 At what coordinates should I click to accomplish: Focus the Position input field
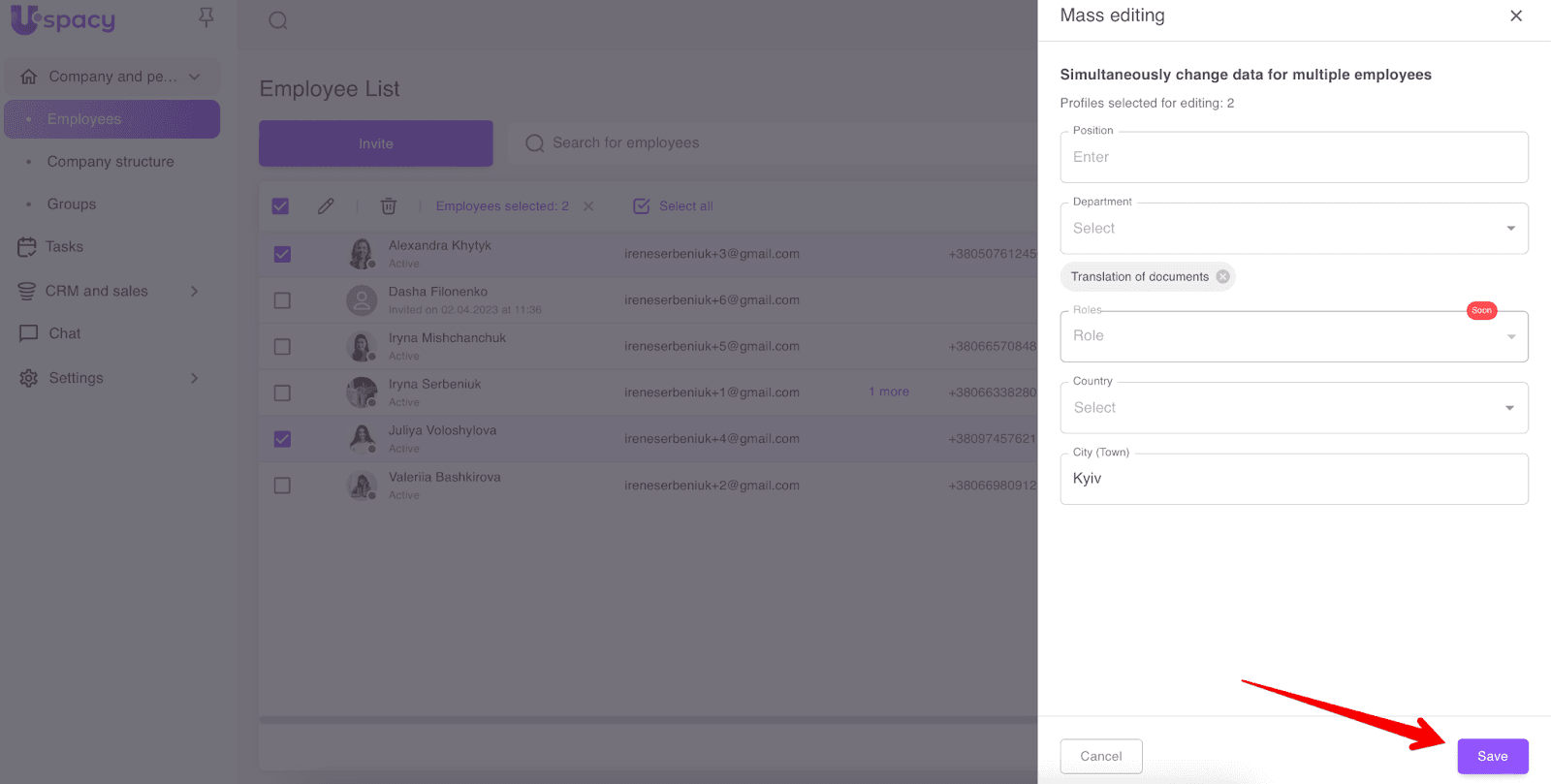tap(1293, 157)
